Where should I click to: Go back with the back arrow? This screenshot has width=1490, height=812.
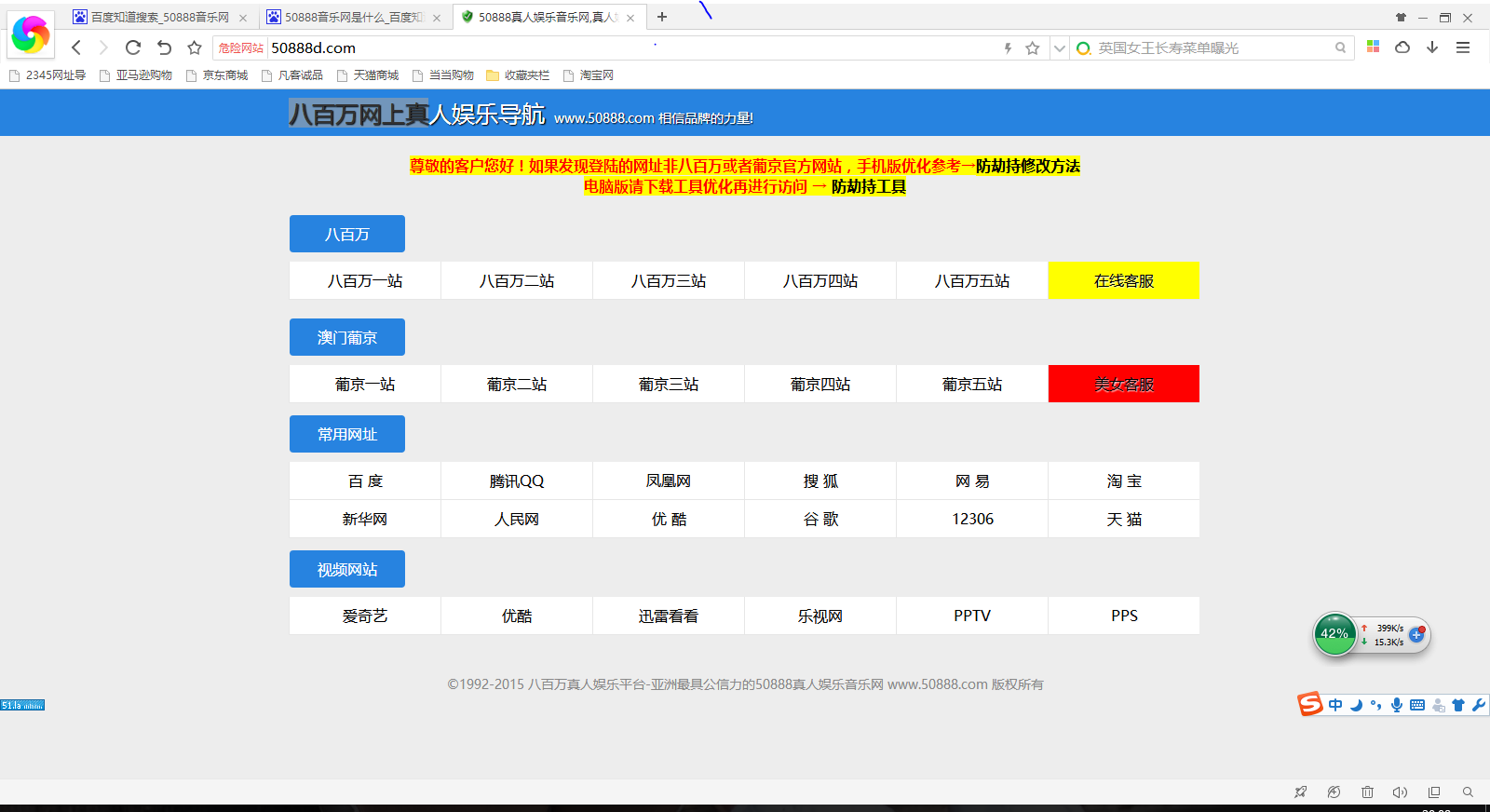76,47
